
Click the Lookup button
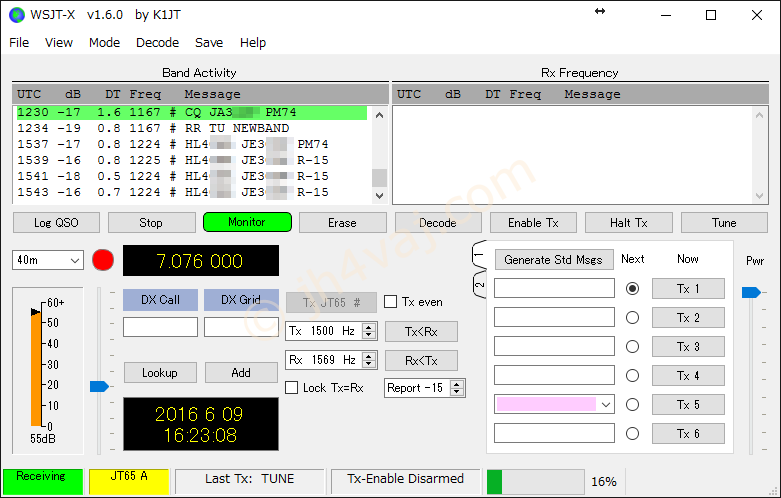160,373
